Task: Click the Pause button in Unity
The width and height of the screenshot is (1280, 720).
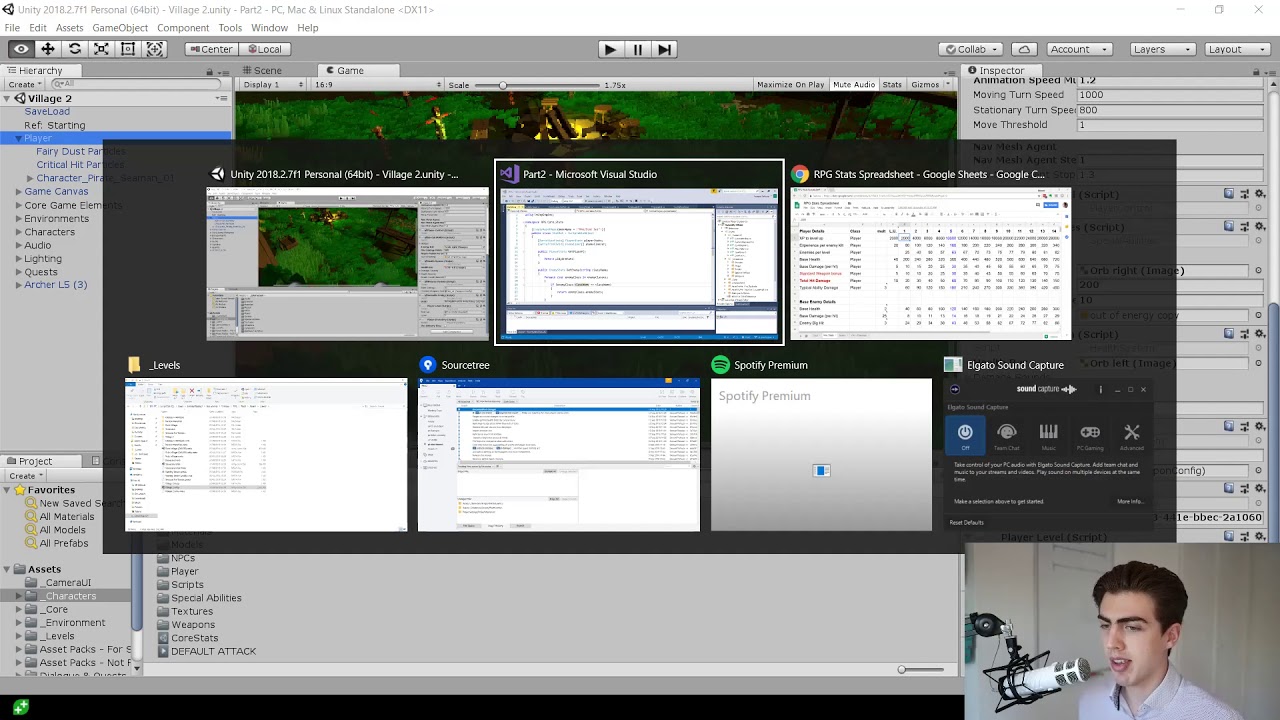Action: [637, 49]
